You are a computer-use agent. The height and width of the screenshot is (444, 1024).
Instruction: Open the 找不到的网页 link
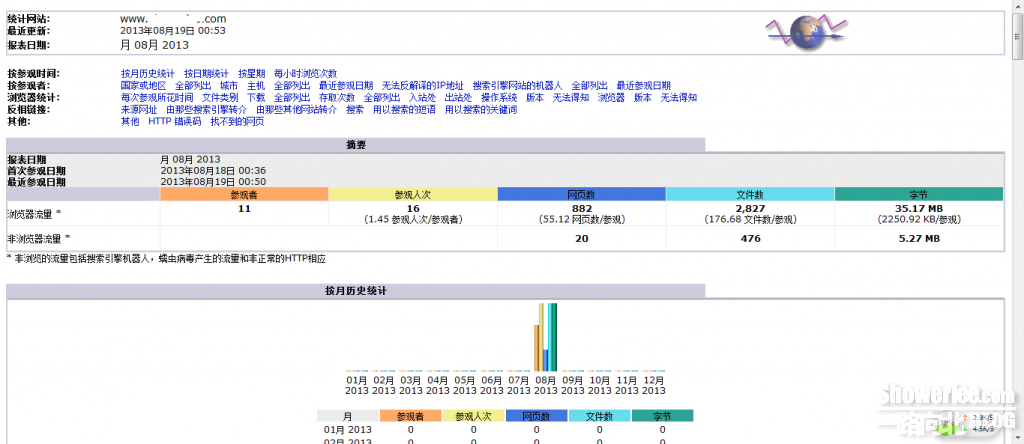(x=237, y=122)
